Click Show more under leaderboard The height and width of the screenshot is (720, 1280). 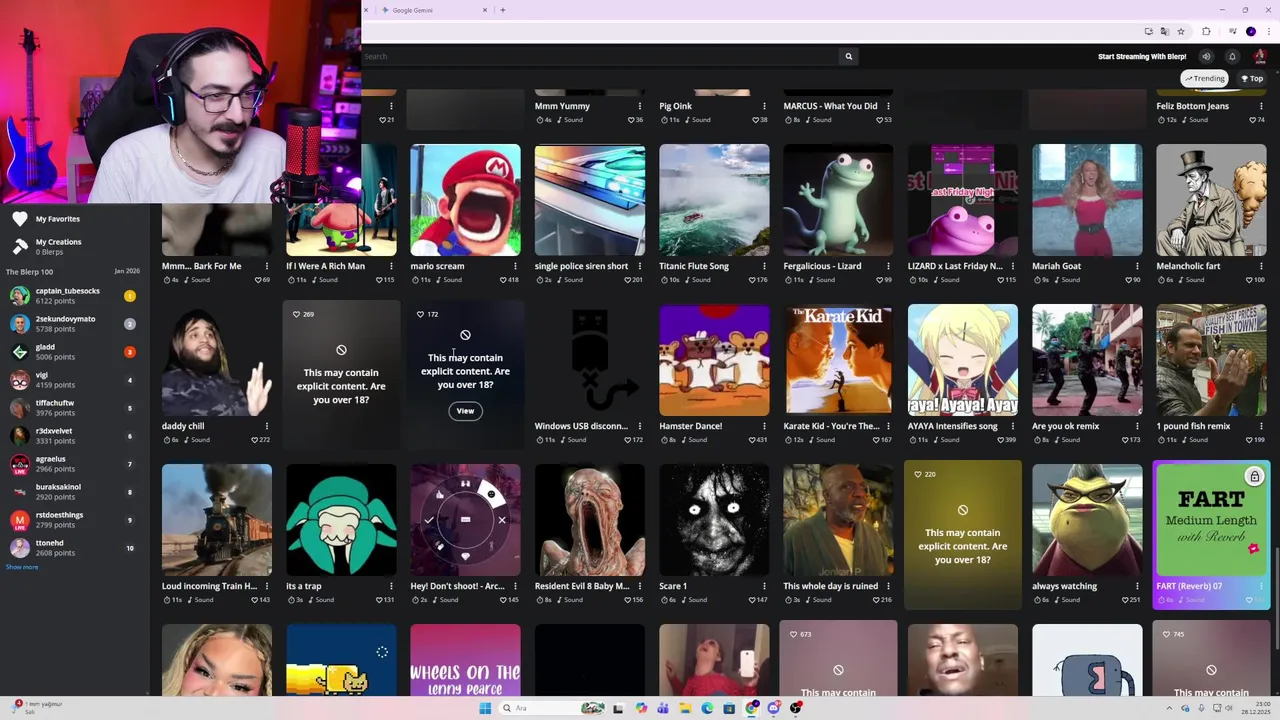tap(22, 567)
